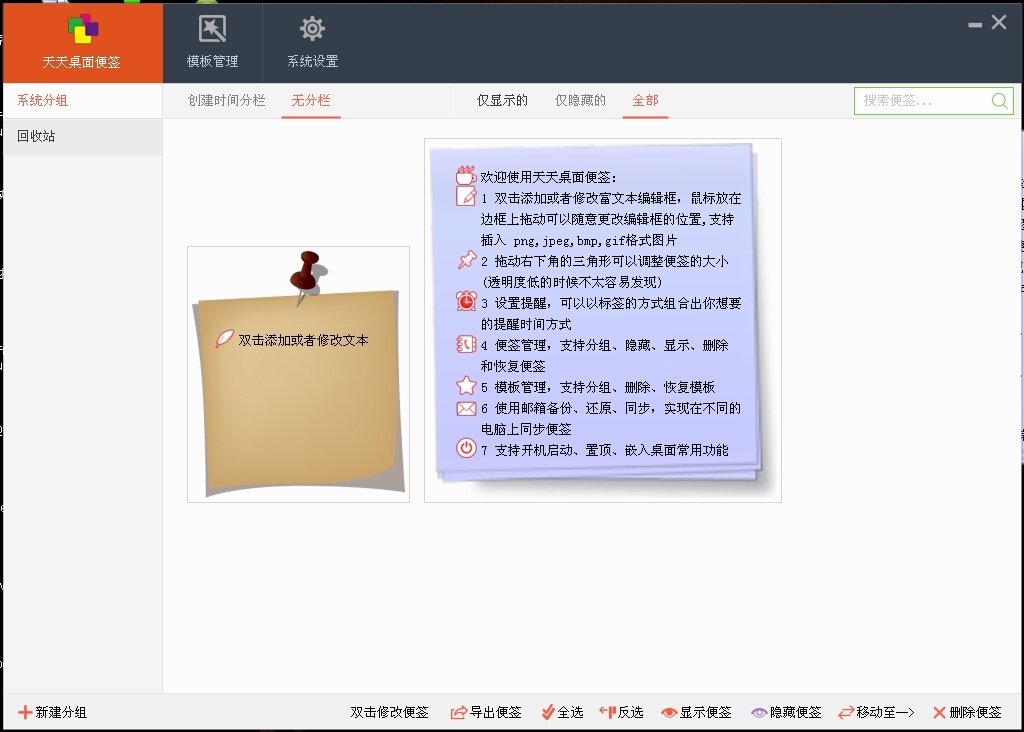Export notes with 导出便签
1024x732 pixels.
click(486, 712)
